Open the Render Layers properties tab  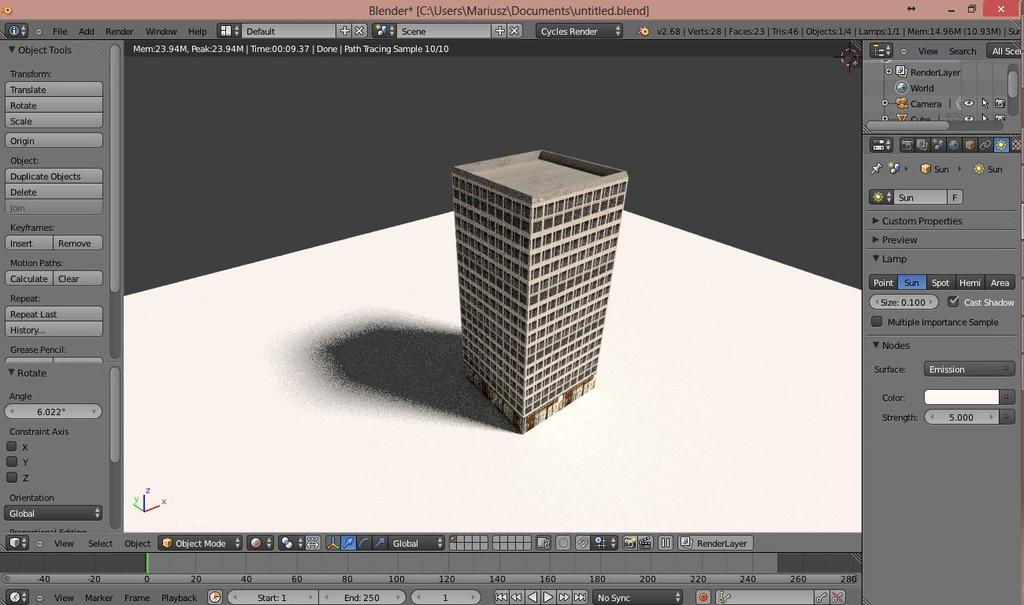click(x=921, y=145)
